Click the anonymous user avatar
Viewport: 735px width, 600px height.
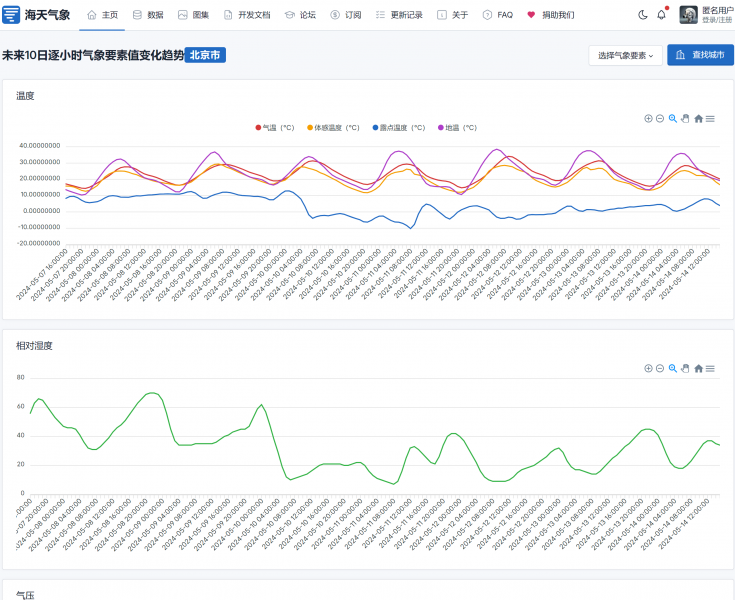tap(689, 14)
